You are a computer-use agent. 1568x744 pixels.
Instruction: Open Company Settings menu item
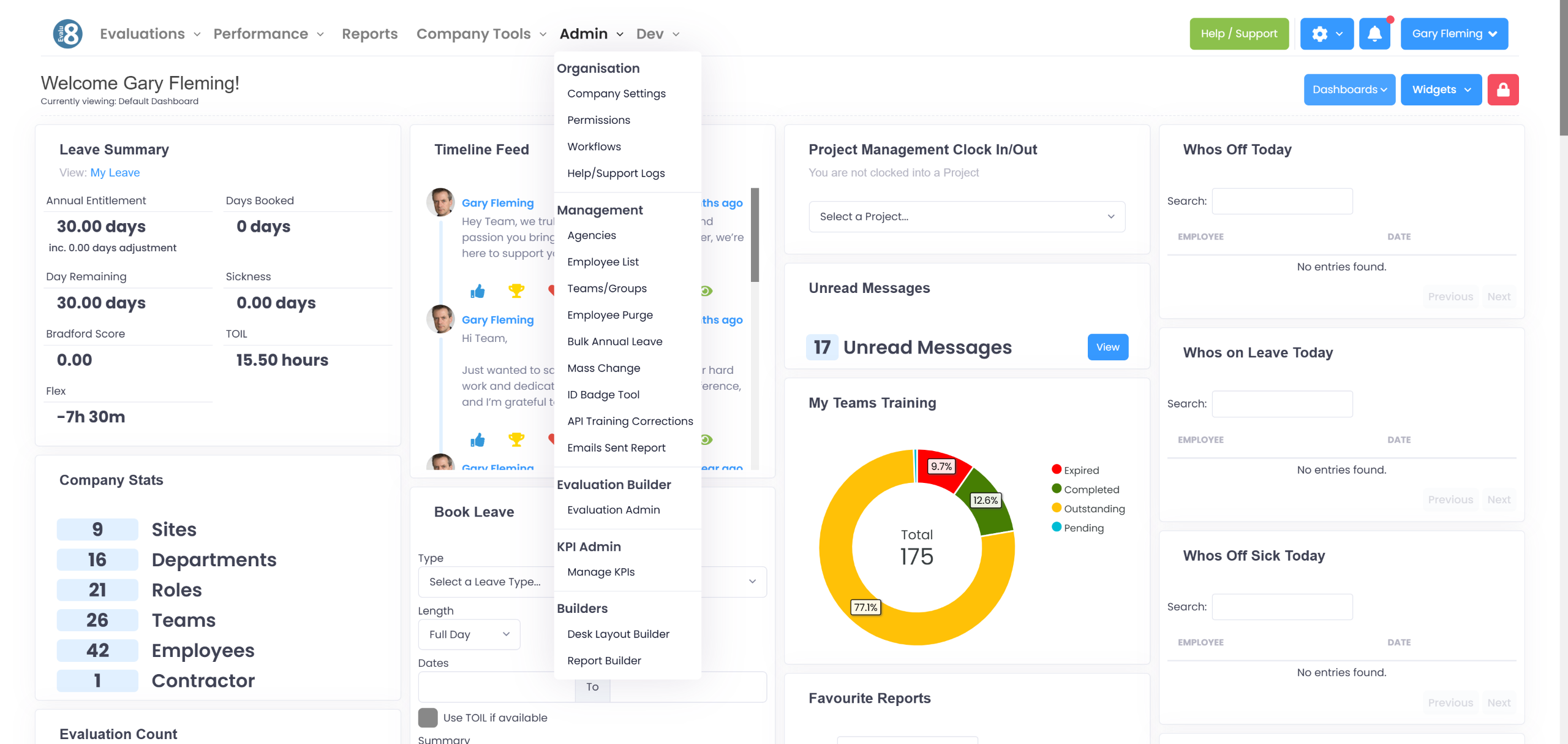(x=616, y=94)
